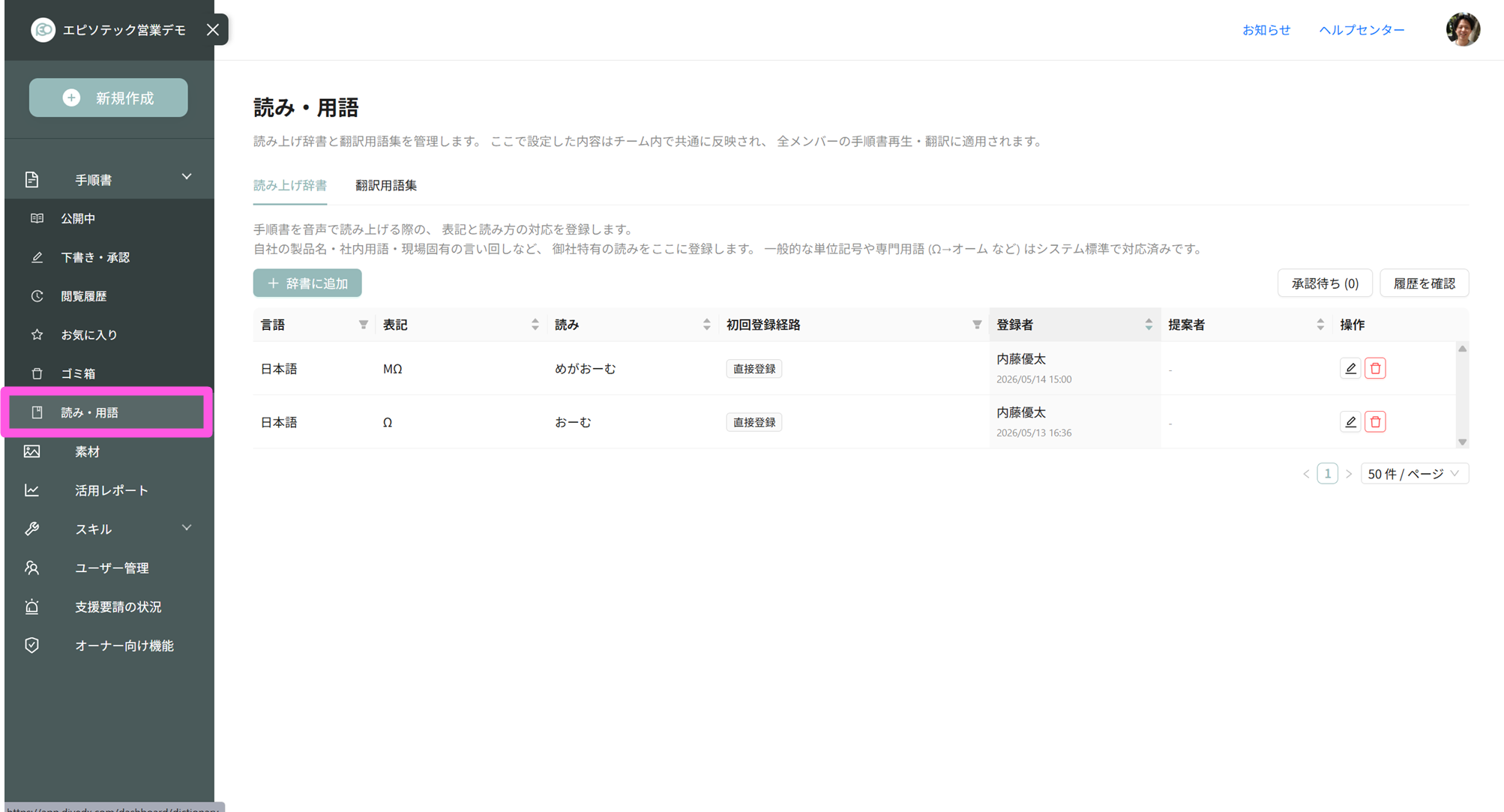The image size is (1504, 812).
Task: Select page 1 in pagination
Action: tap(1327, 474)
